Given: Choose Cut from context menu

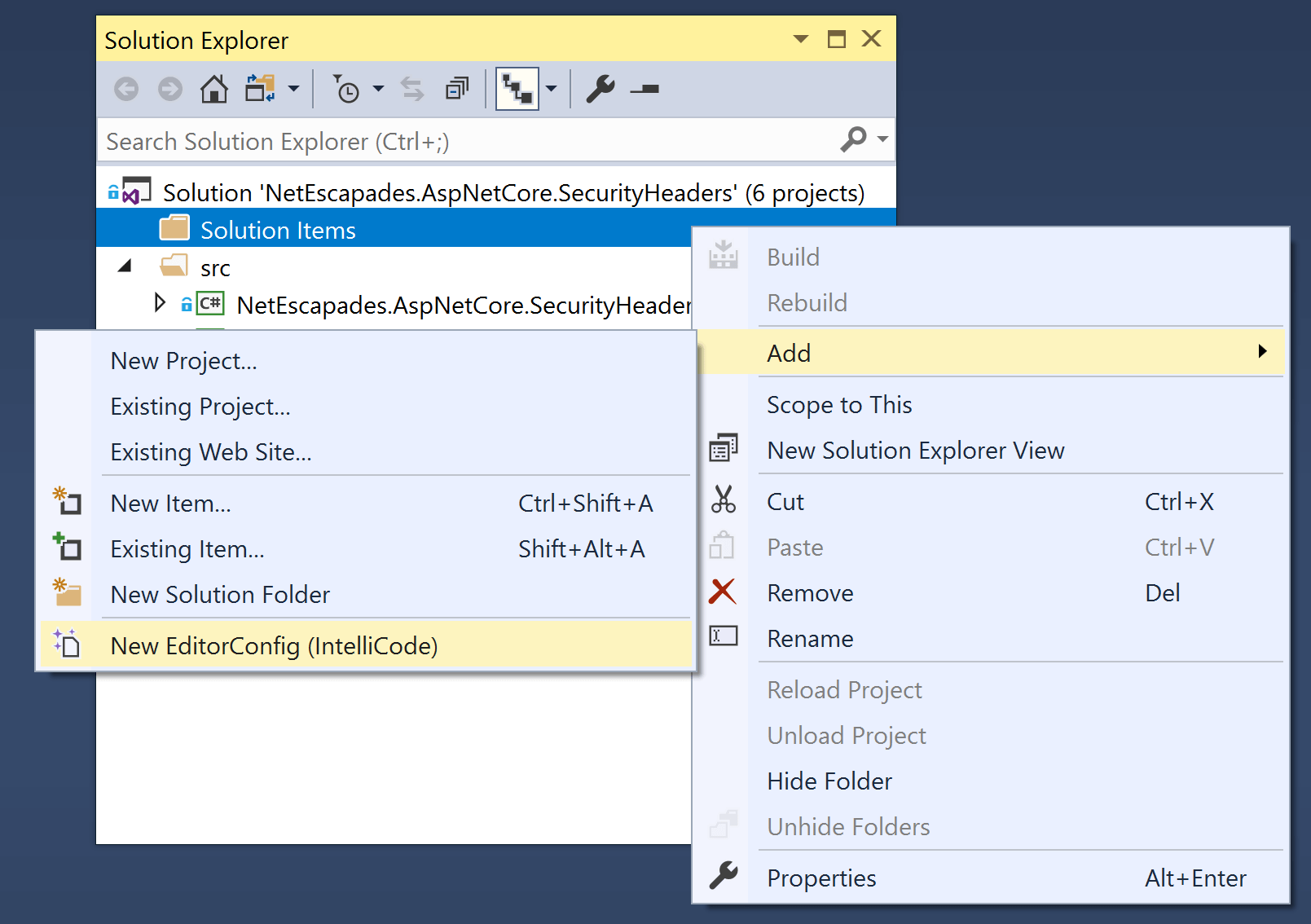Looking at the screenshot, I should 991,502.
